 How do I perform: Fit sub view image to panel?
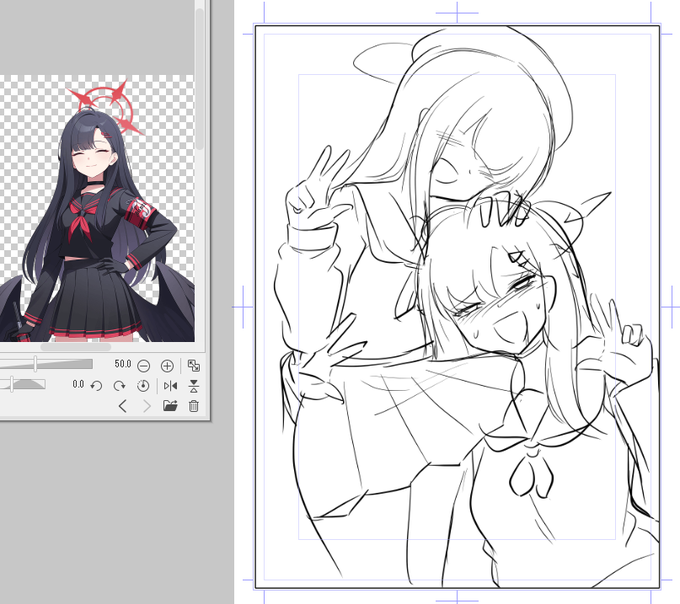point(193,366)
